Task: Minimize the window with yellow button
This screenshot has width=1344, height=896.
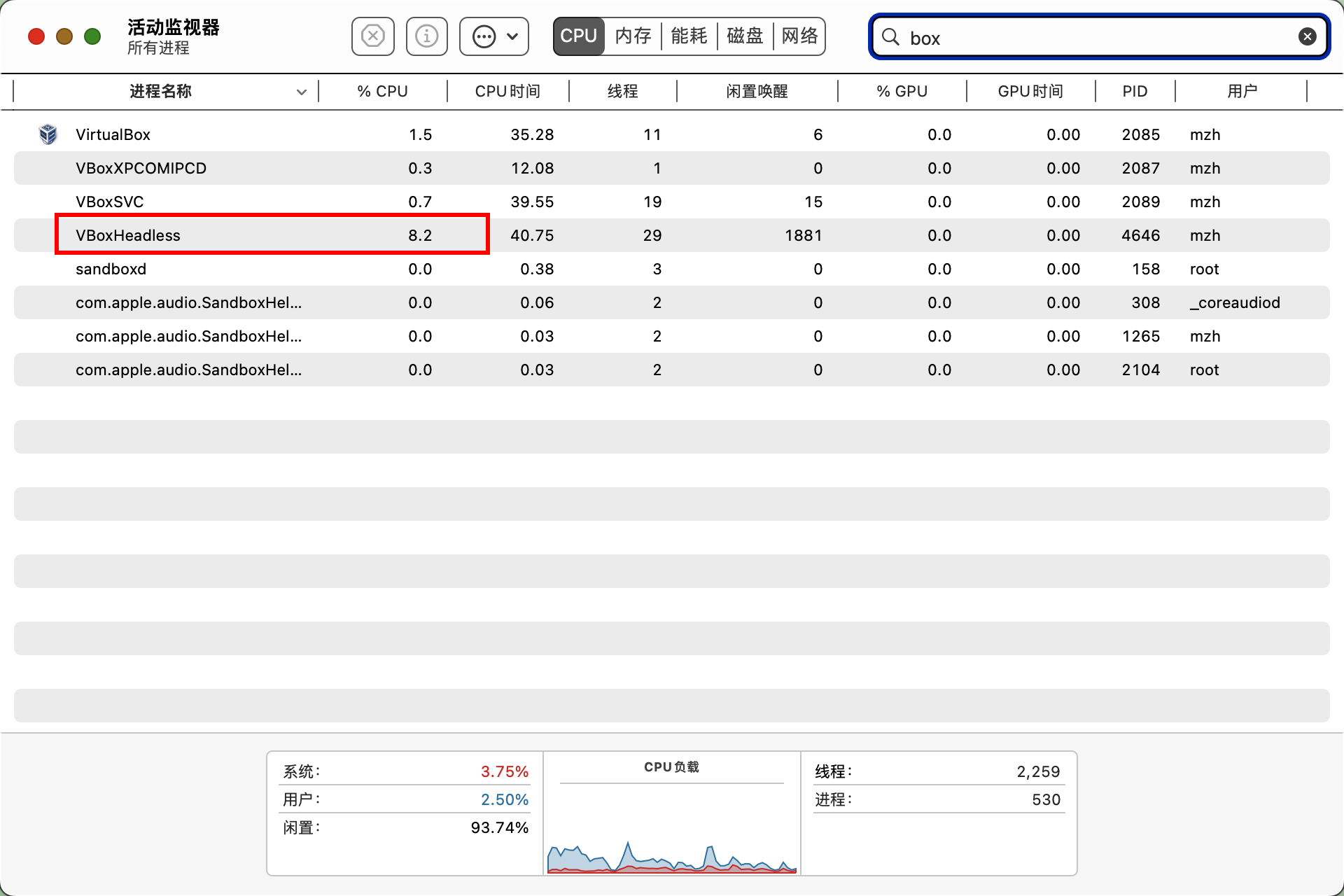Action: coord(64,36)
